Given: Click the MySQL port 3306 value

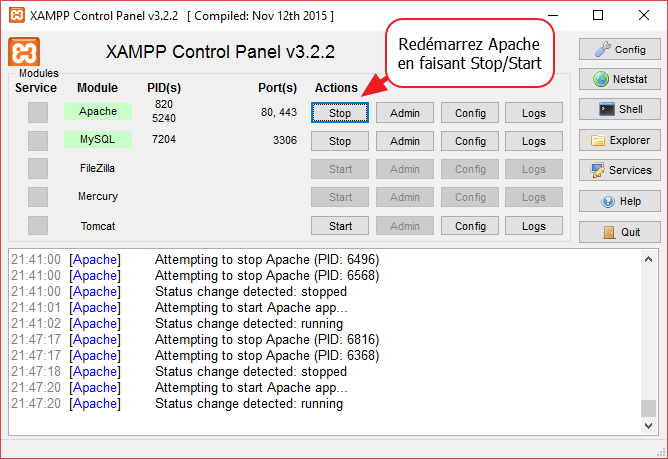Looking at the screenshot, I should 285,140.
